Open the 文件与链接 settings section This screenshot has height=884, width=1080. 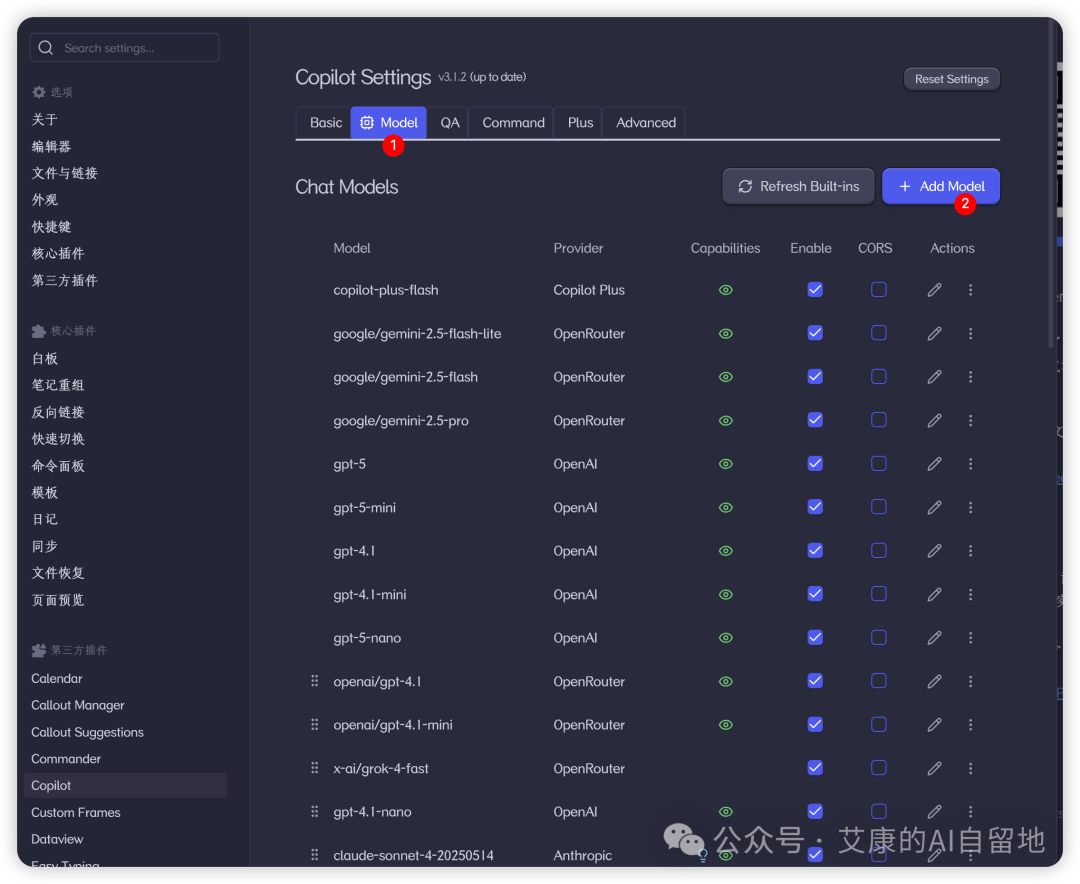click(x=64, y=173)
